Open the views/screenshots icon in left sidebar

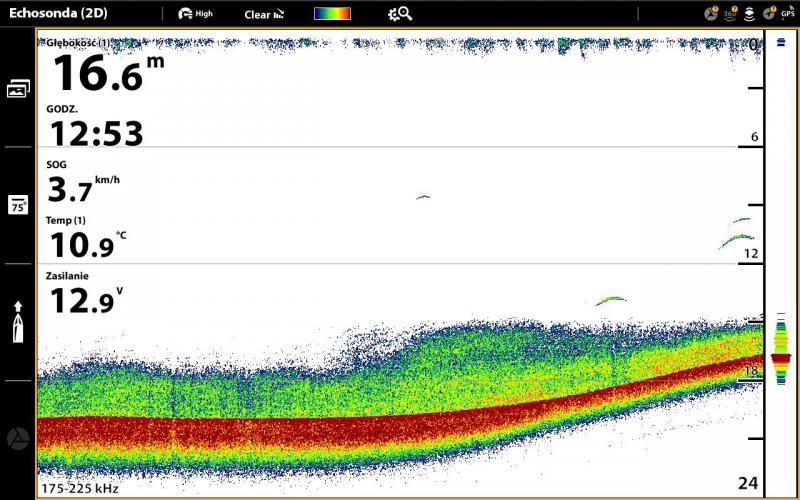pyautogui.click(x=18, y=89)
